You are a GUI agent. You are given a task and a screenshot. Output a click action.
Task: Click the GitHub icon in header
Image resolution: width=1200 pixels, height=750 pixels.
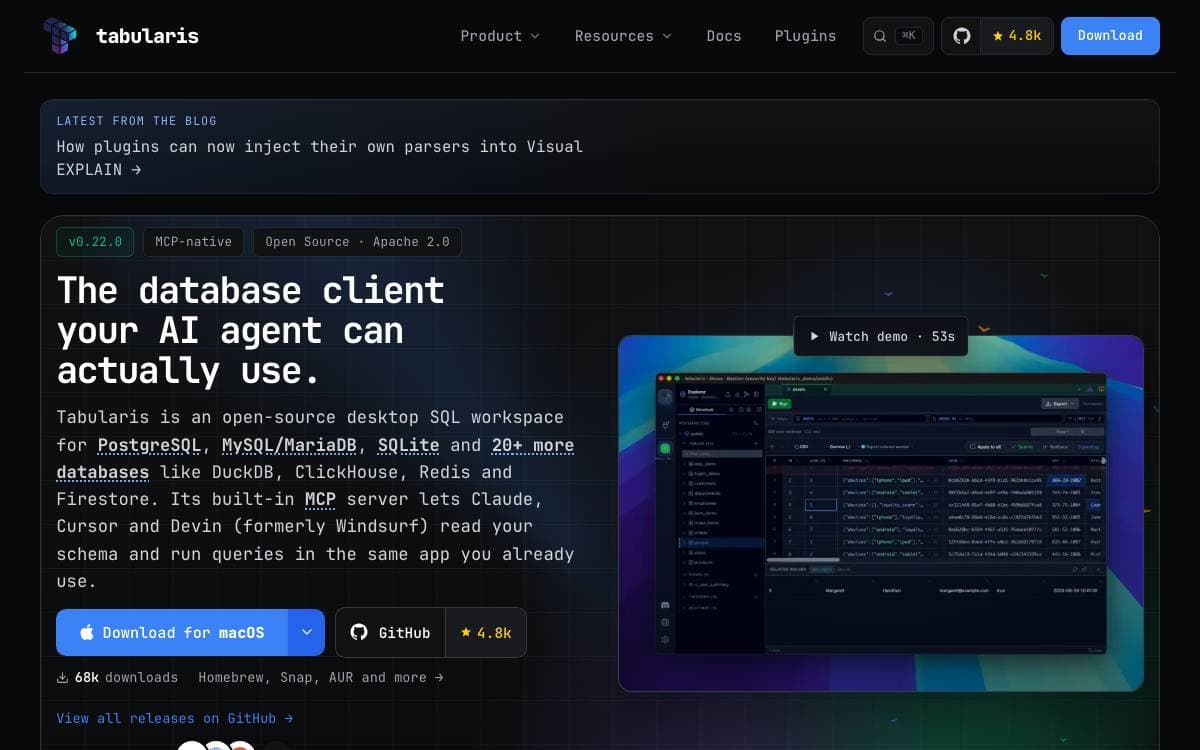click(961, 36)
